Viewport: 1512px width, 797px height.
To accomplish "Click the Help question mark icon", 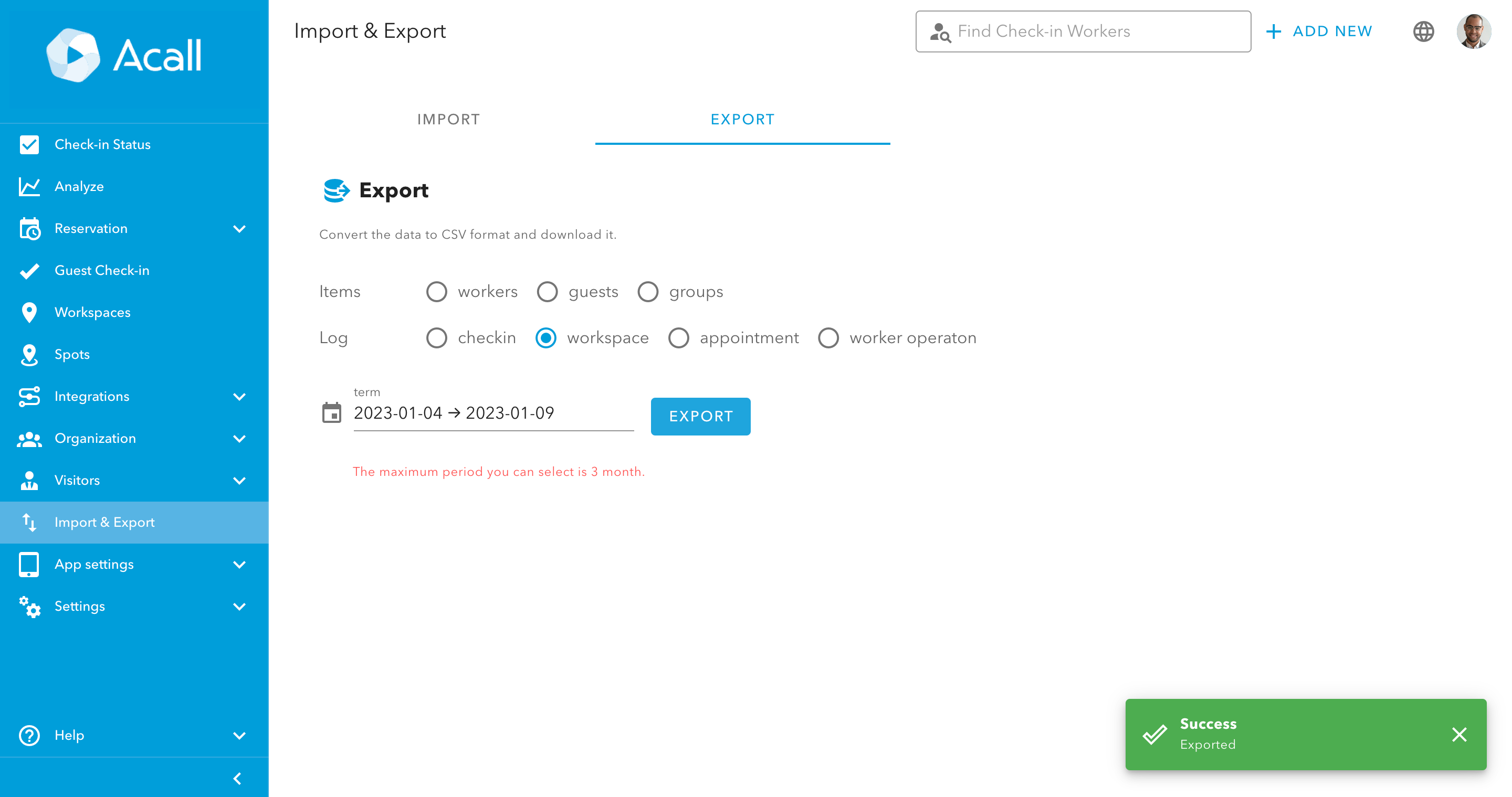I will pyautogui.click(x=29, y=736).
